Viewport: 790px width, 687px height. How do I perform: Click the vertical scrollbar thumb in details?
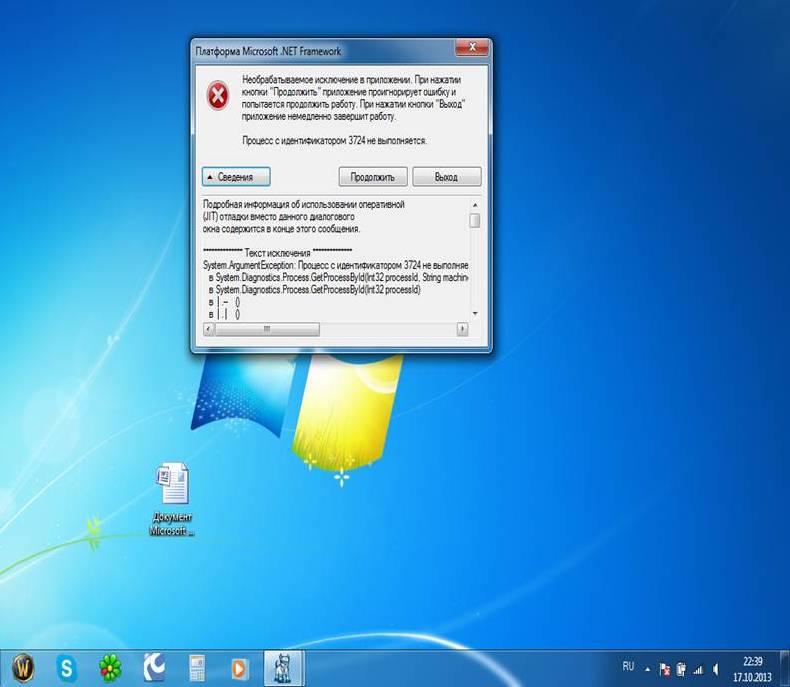point(475,221)
